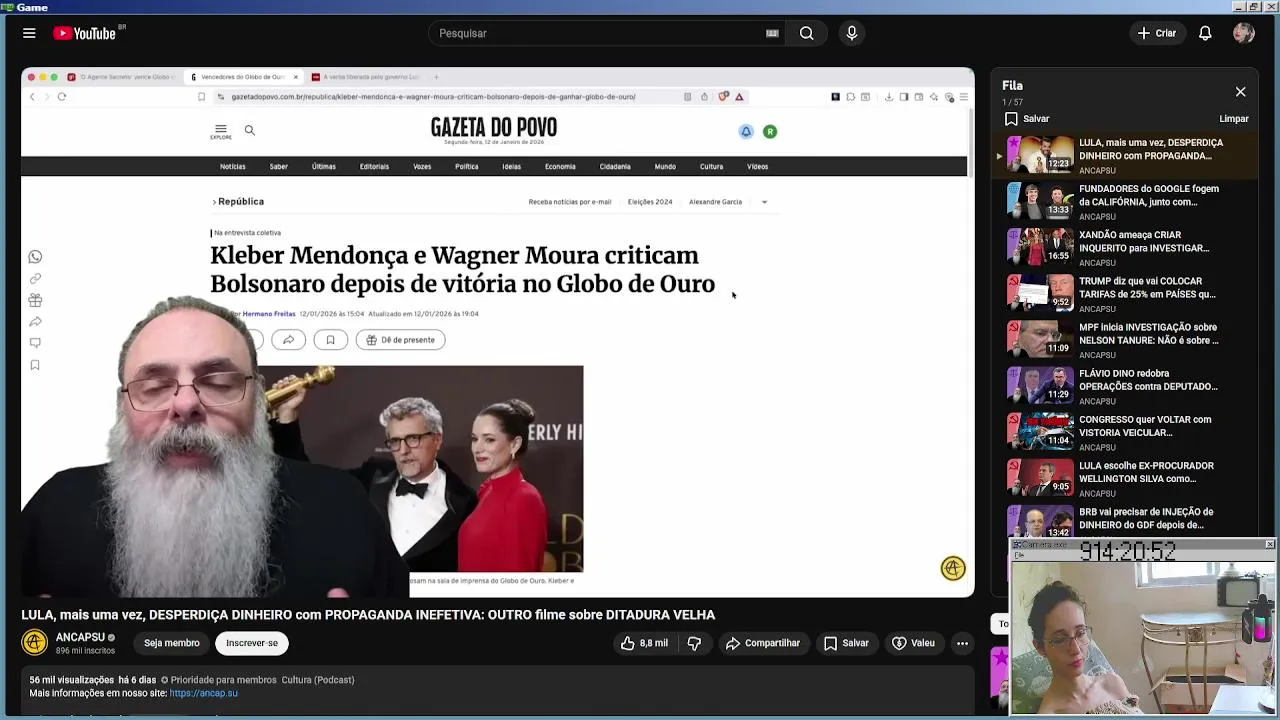Click the Game window title icon

point(7,7)
